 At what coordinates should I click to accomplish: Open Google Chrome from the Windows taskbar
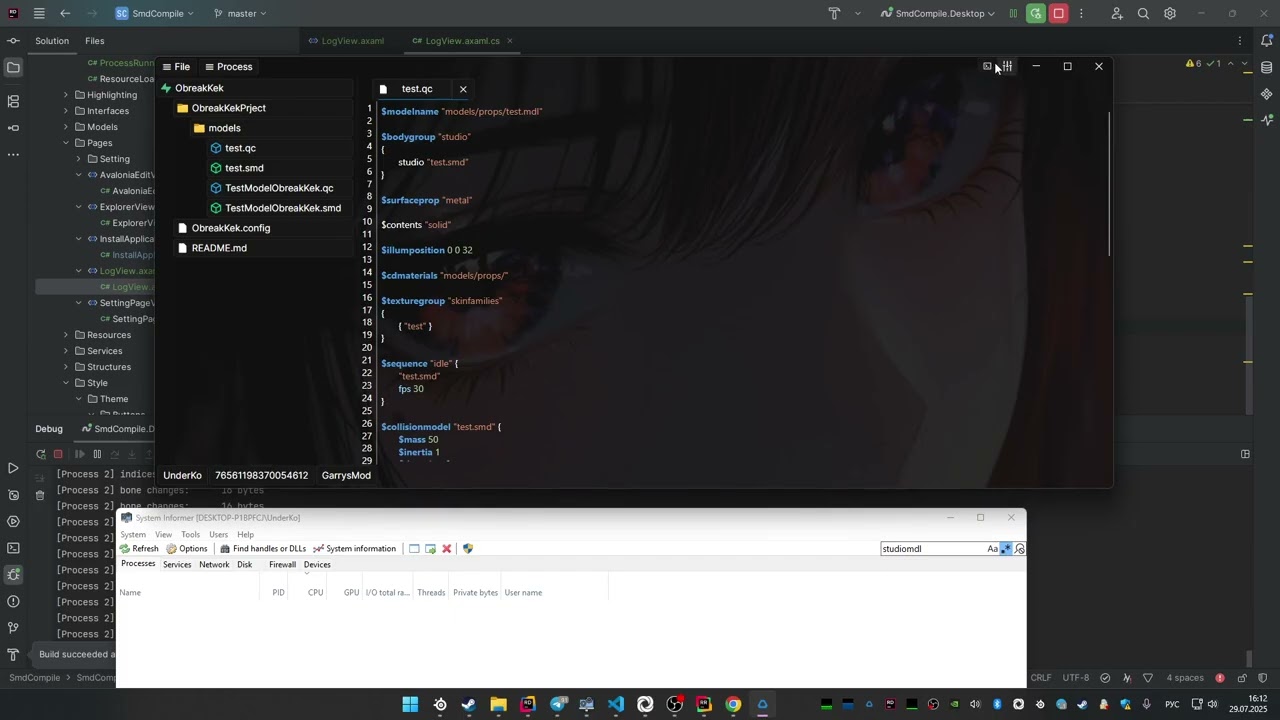[733, 704]
